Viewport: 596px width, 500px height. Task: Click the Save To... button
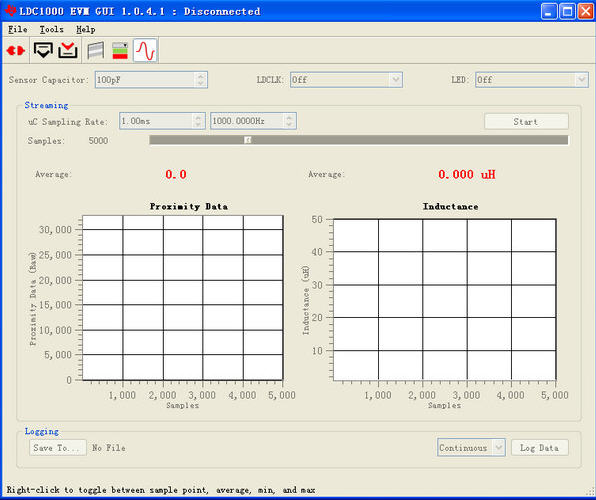point(58,448)
